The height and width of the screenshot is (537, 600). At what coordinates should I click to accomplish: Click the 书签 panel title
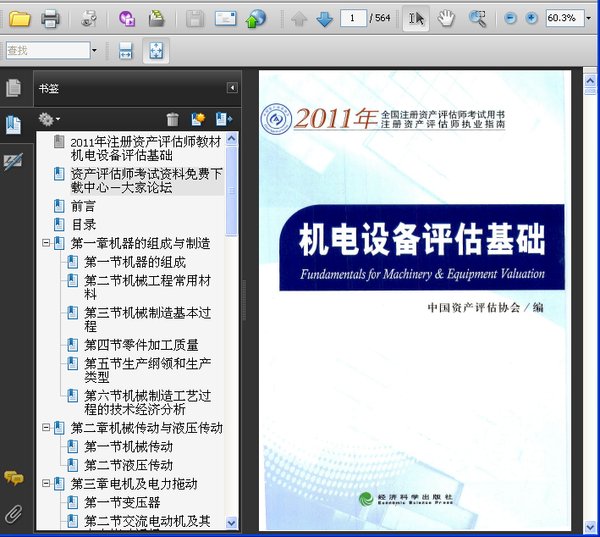coord(49,88)
